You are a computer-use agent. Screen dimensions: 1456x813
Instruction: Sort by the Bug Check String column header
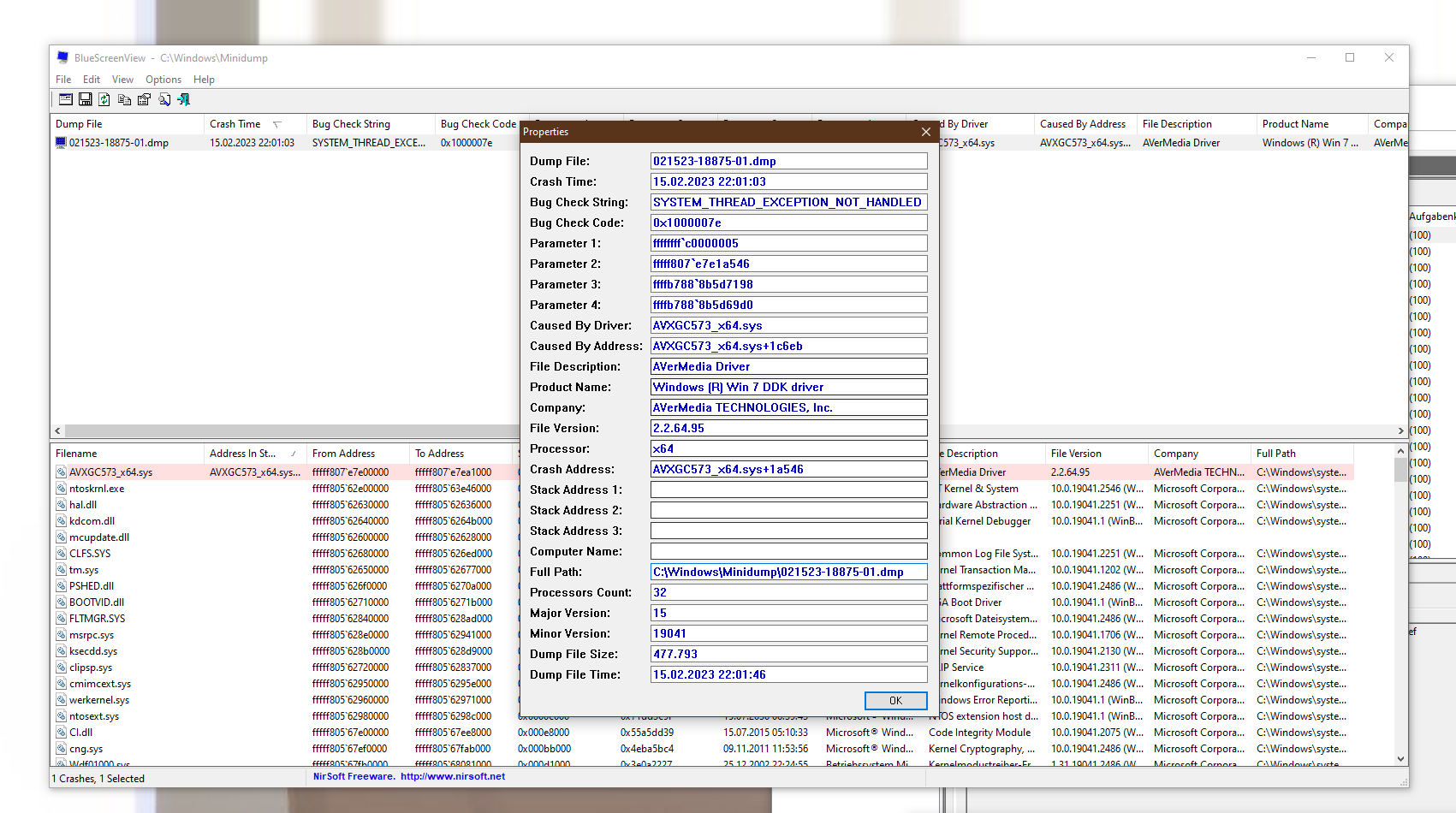[371, 124]
